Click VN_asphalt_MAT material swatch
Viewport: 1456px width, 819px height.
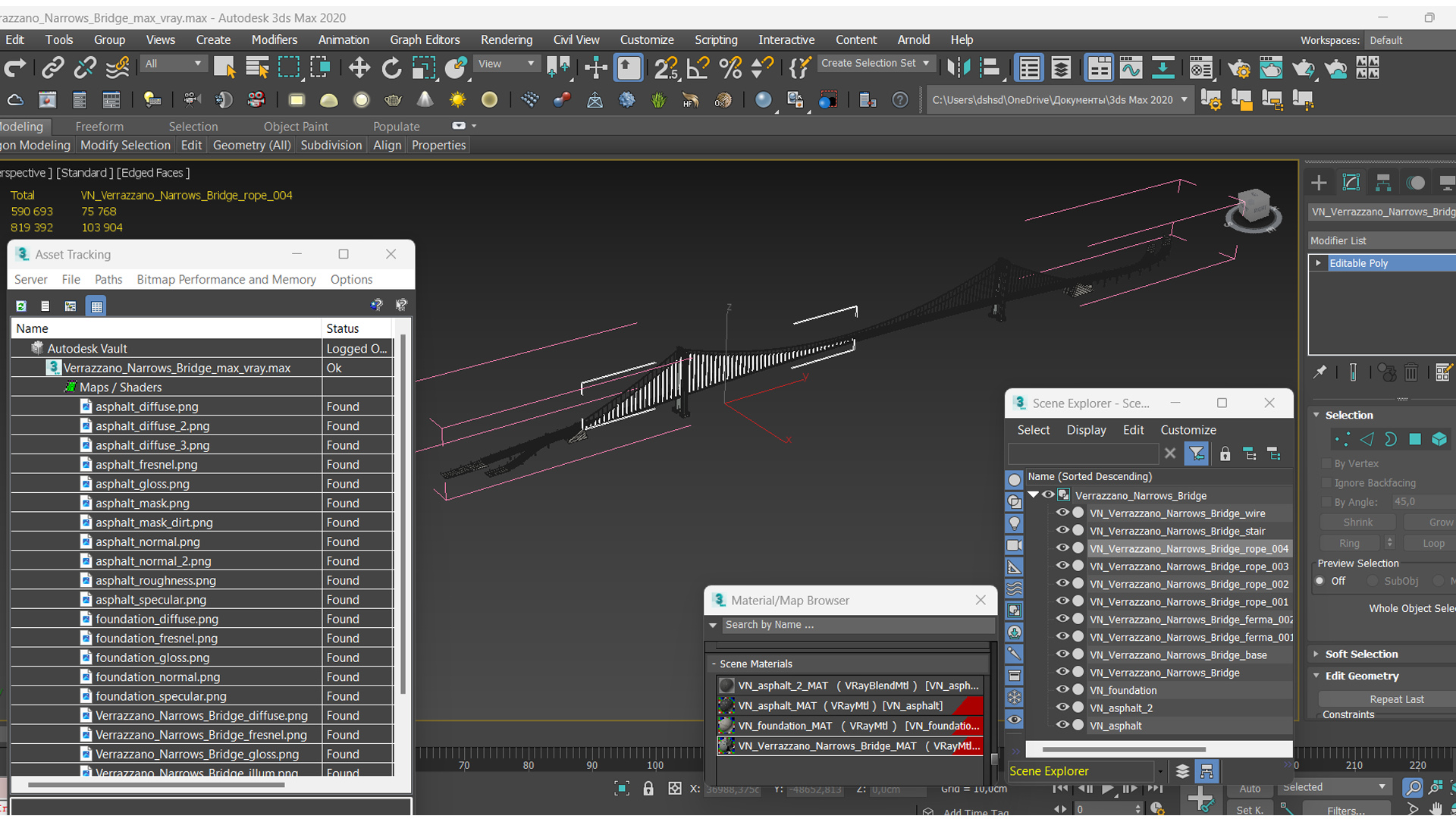tap(726, 705)
